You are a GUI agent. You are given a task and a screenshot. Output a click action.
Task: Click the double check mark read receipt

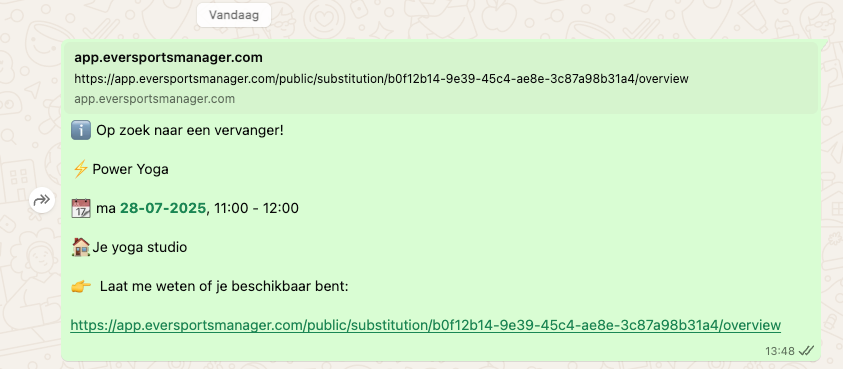click(x=806, y=351)
